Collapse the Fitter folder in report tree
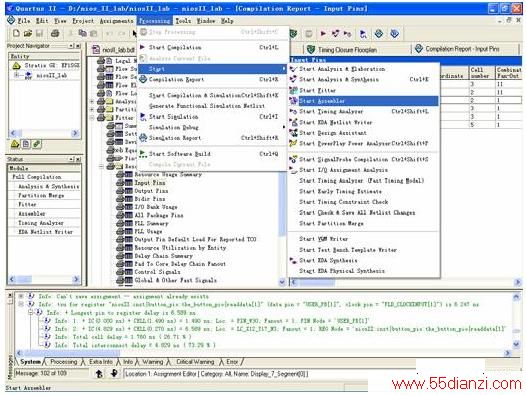This screenshot has width=526, height=395. [92, 118]
